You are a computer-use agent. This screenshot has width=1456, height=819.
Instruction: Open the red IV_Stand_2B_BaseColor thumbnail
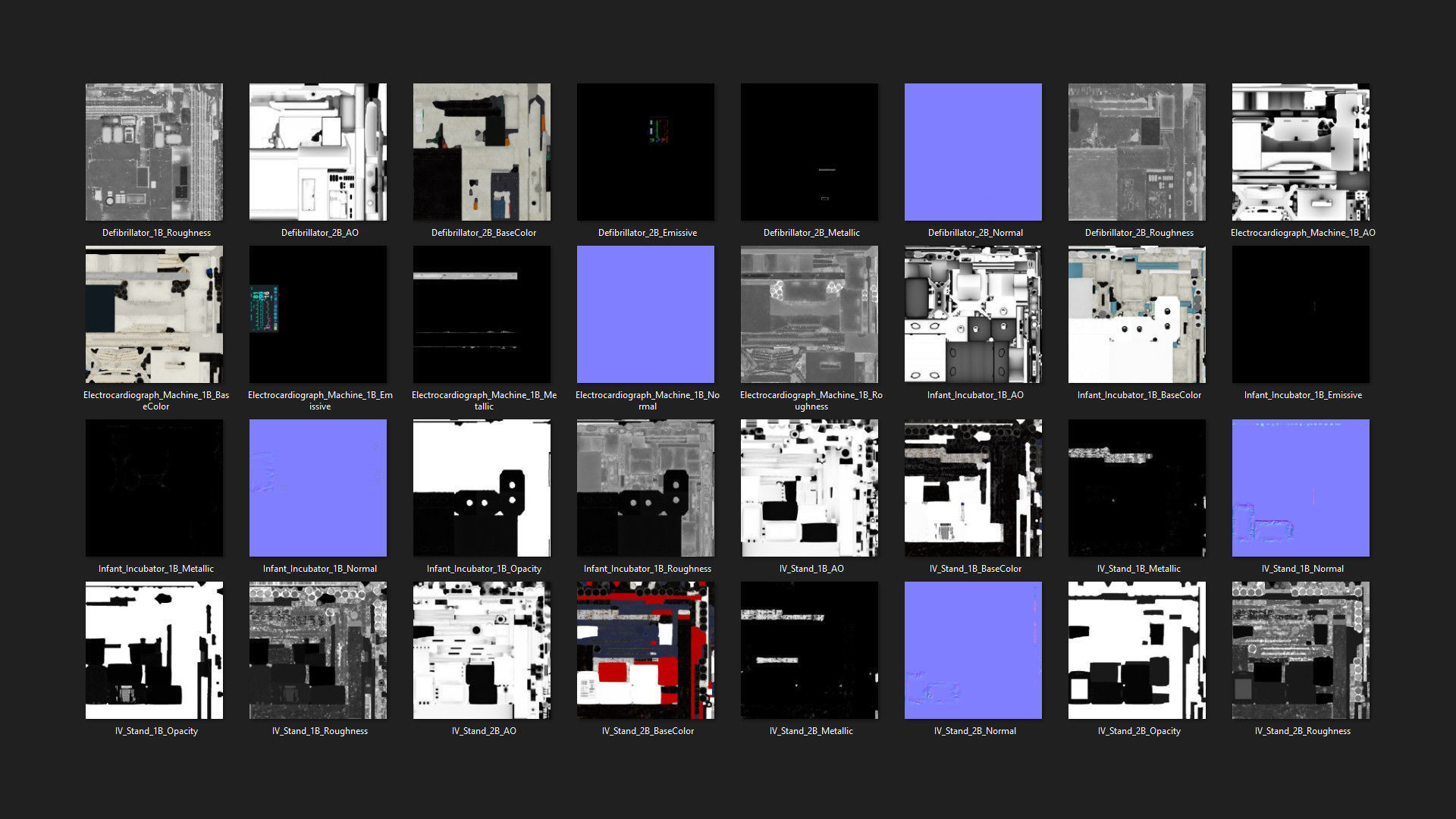pos(645,650)
